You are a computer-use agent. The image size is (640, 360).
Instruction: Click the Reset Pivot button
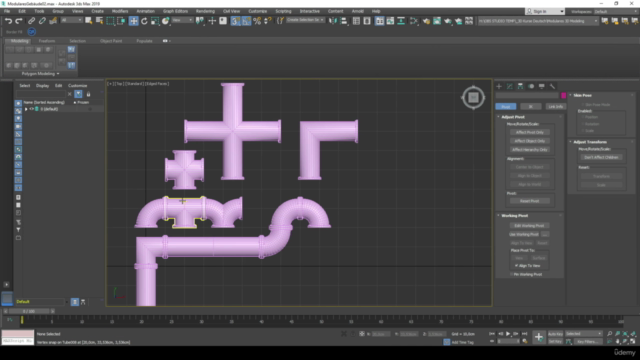(x=529, y=201)
